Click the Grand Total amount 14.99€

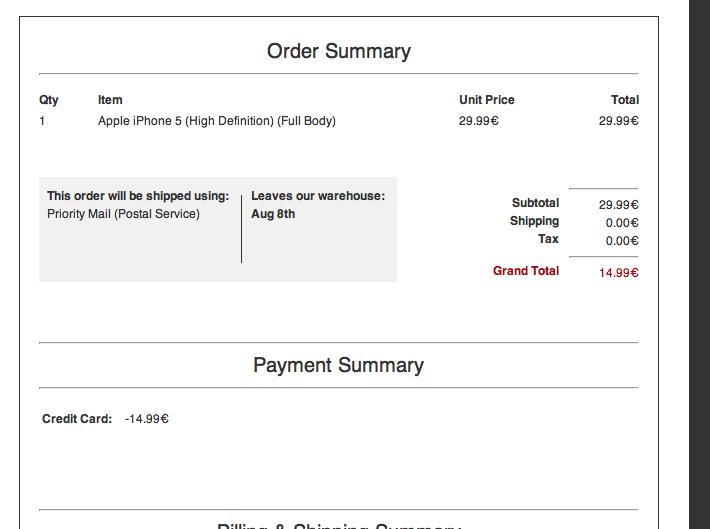coord(619,273)
